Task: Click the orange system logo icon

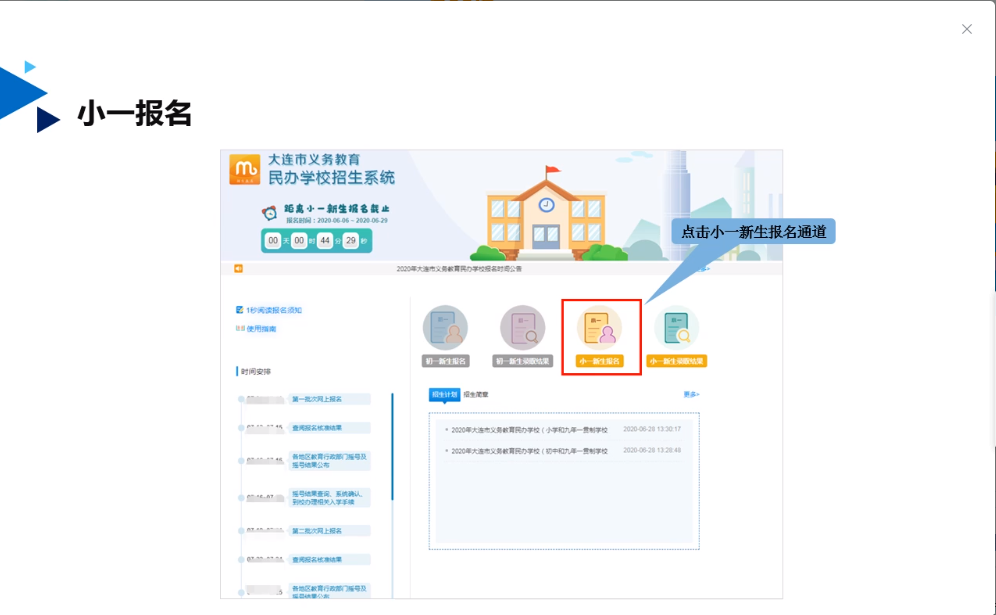Action: 244,170
